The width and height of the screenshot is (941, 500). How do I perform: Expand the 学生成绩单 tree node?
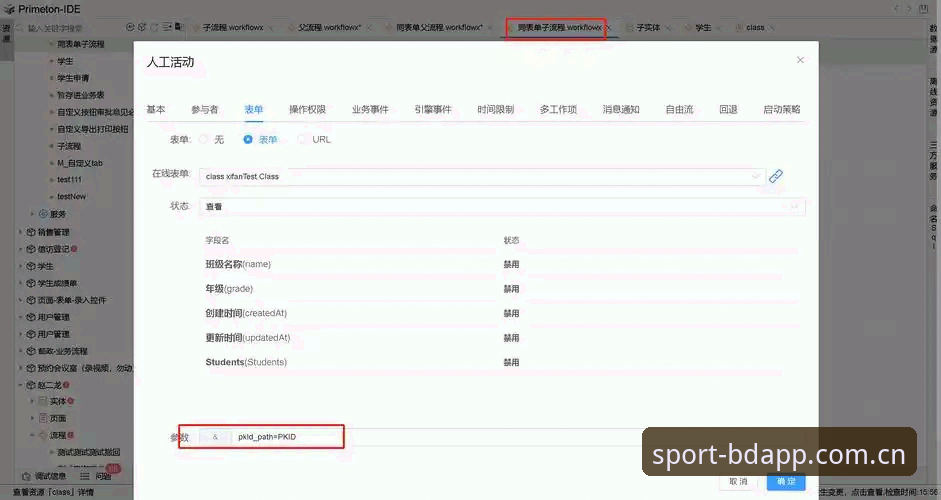21,283
